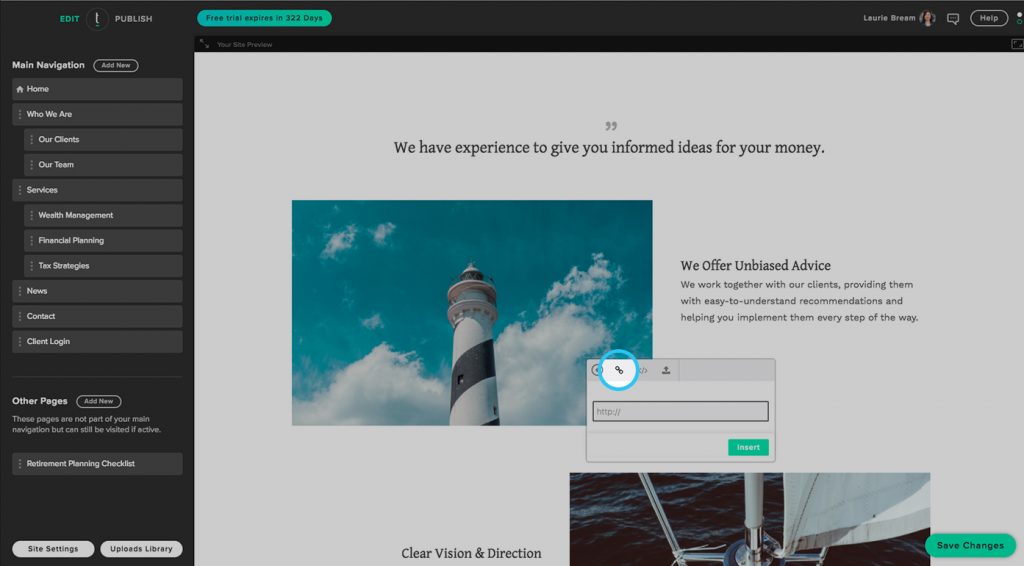The width and height of the screenshot is (1024, 566).
Task: Select the Services page
Action: (x=97, y=190)
